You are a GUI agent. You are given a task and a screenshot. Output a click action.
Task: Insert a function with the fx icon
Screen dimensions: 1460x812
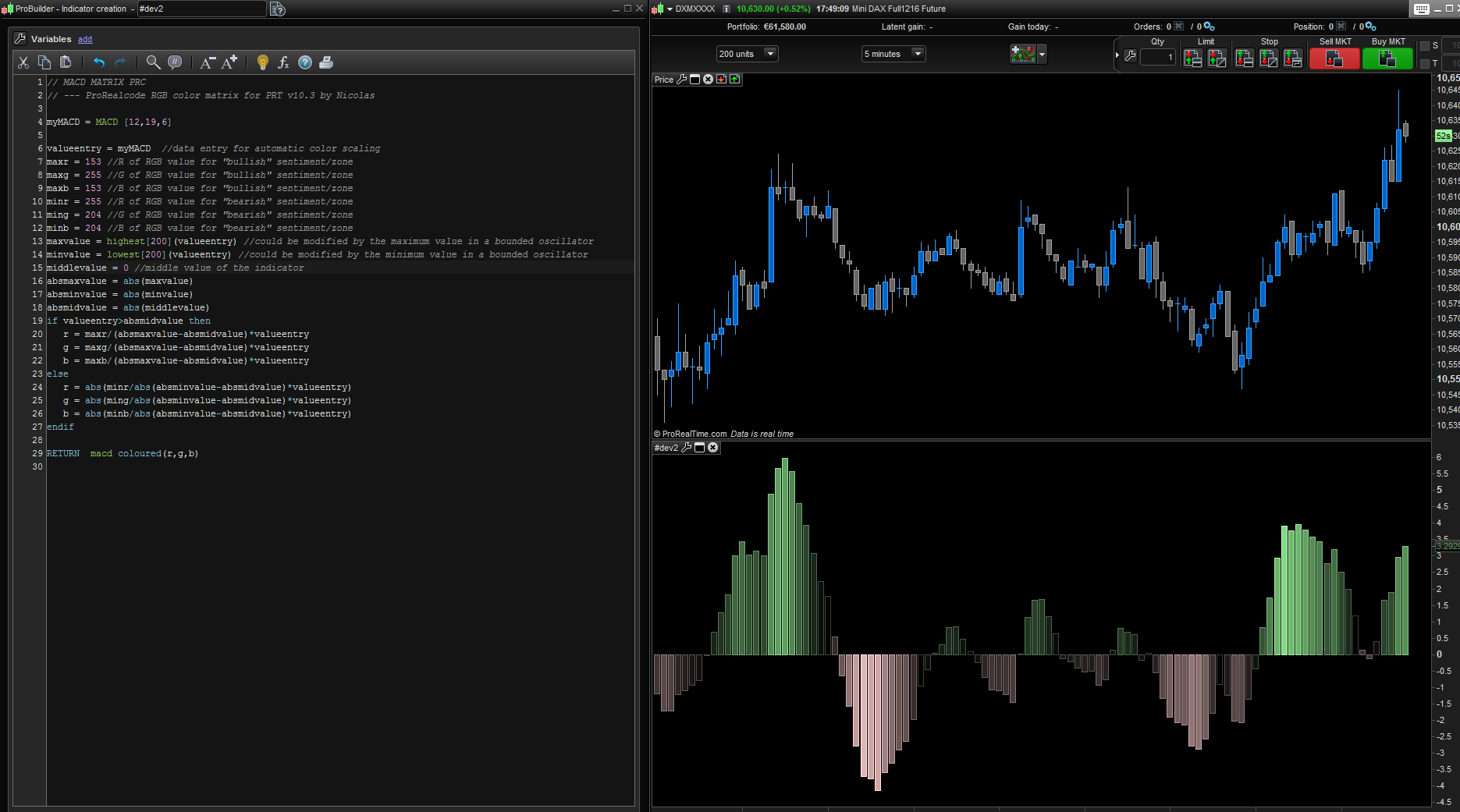(x=283, y=62)
